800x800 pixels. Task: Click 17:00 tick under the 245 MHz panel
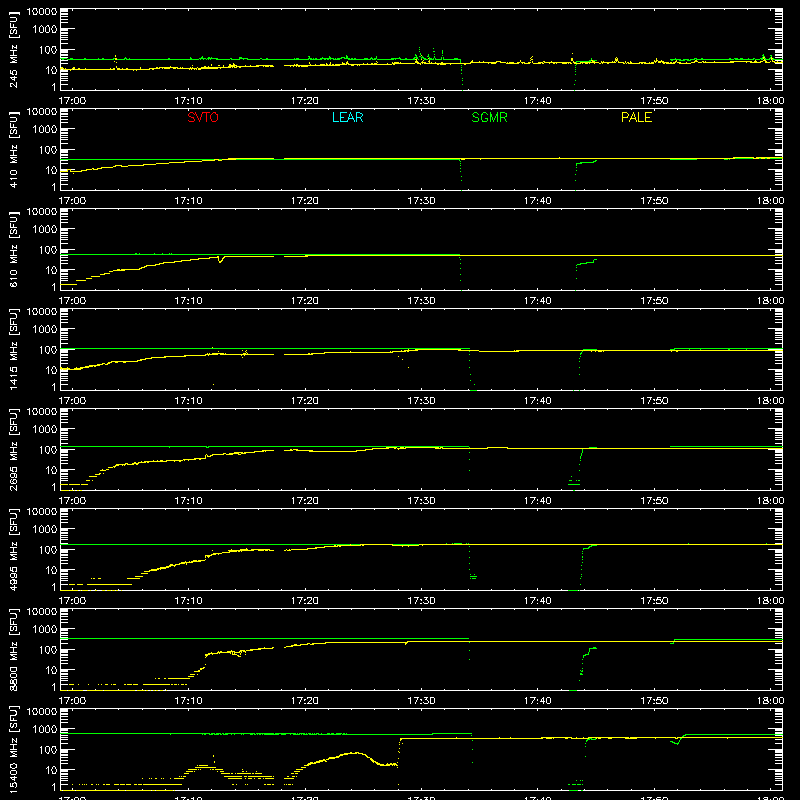point(72,101)
